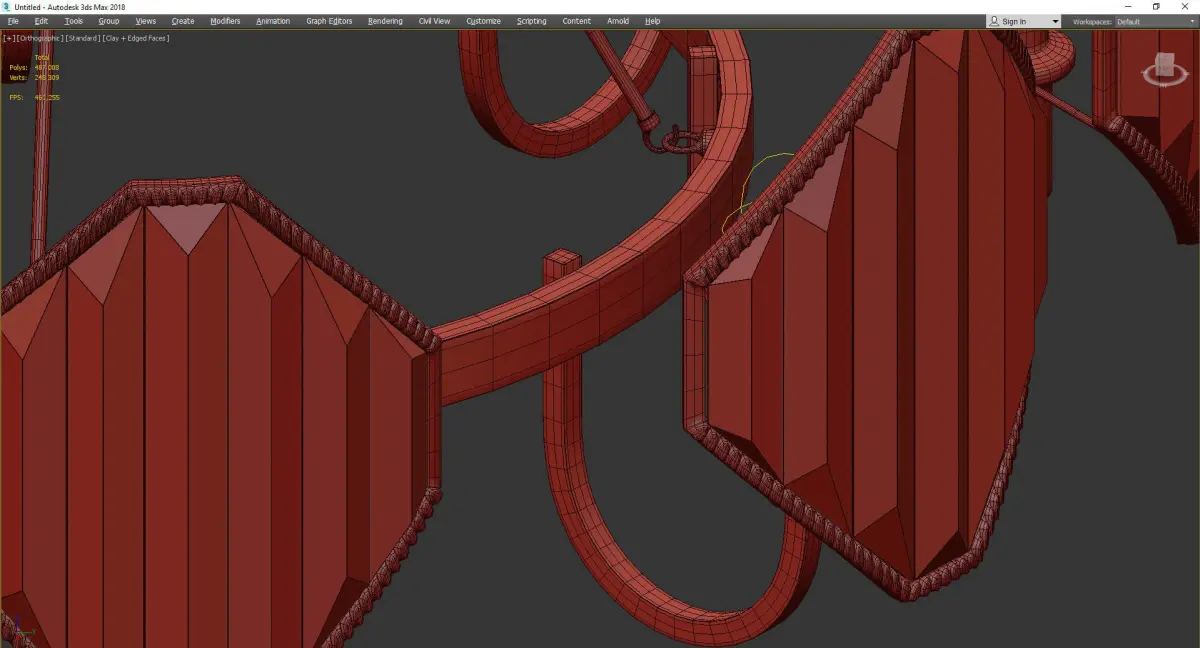1200x648 pixels.
Task: Open the Graph Editors menu
Action: [x=329, y=21]
